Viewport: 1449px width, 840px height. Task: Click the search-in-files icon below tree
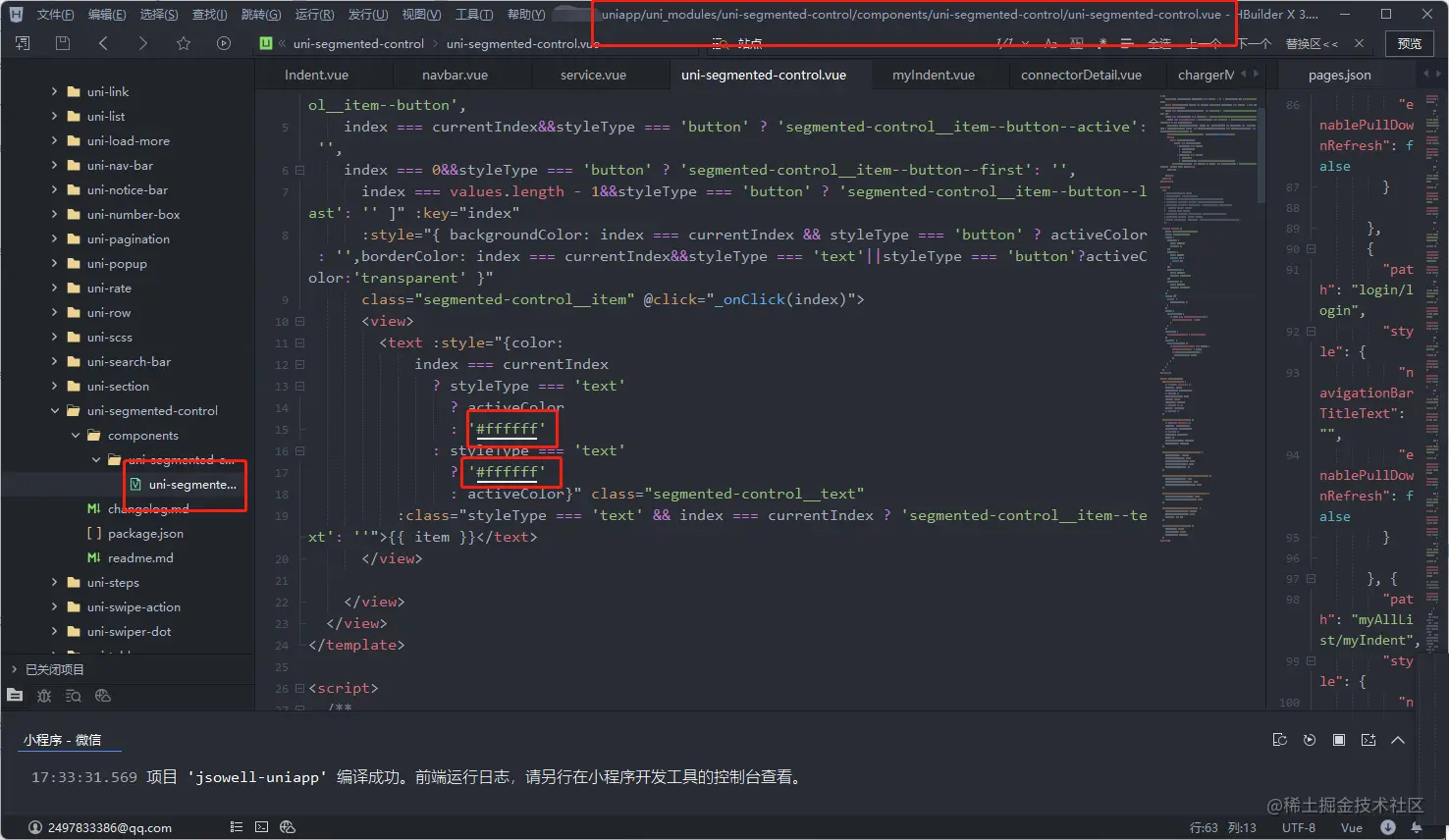tap(74, 695)
